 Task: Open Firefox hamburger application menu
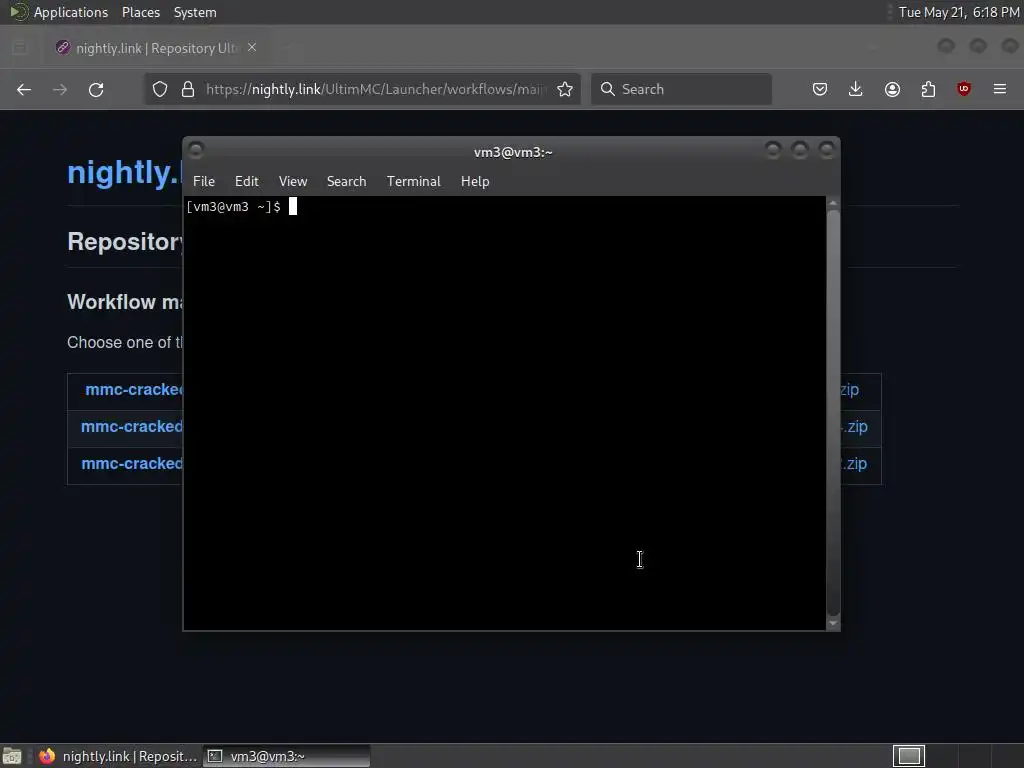coord(1000,89)
